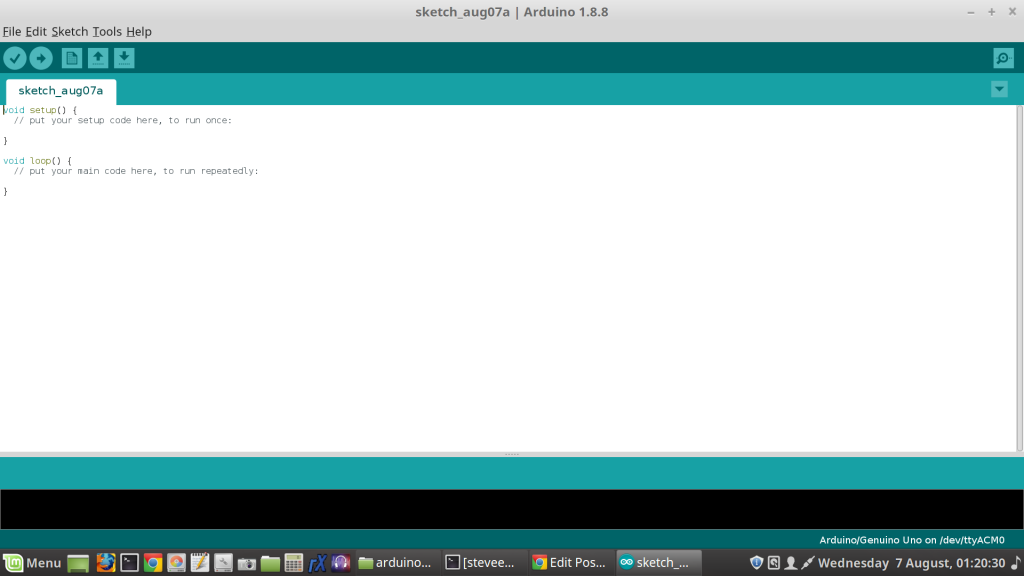Click the console divider handle
The width and height of the screenshot is (1024, 576).
point(512,455)
